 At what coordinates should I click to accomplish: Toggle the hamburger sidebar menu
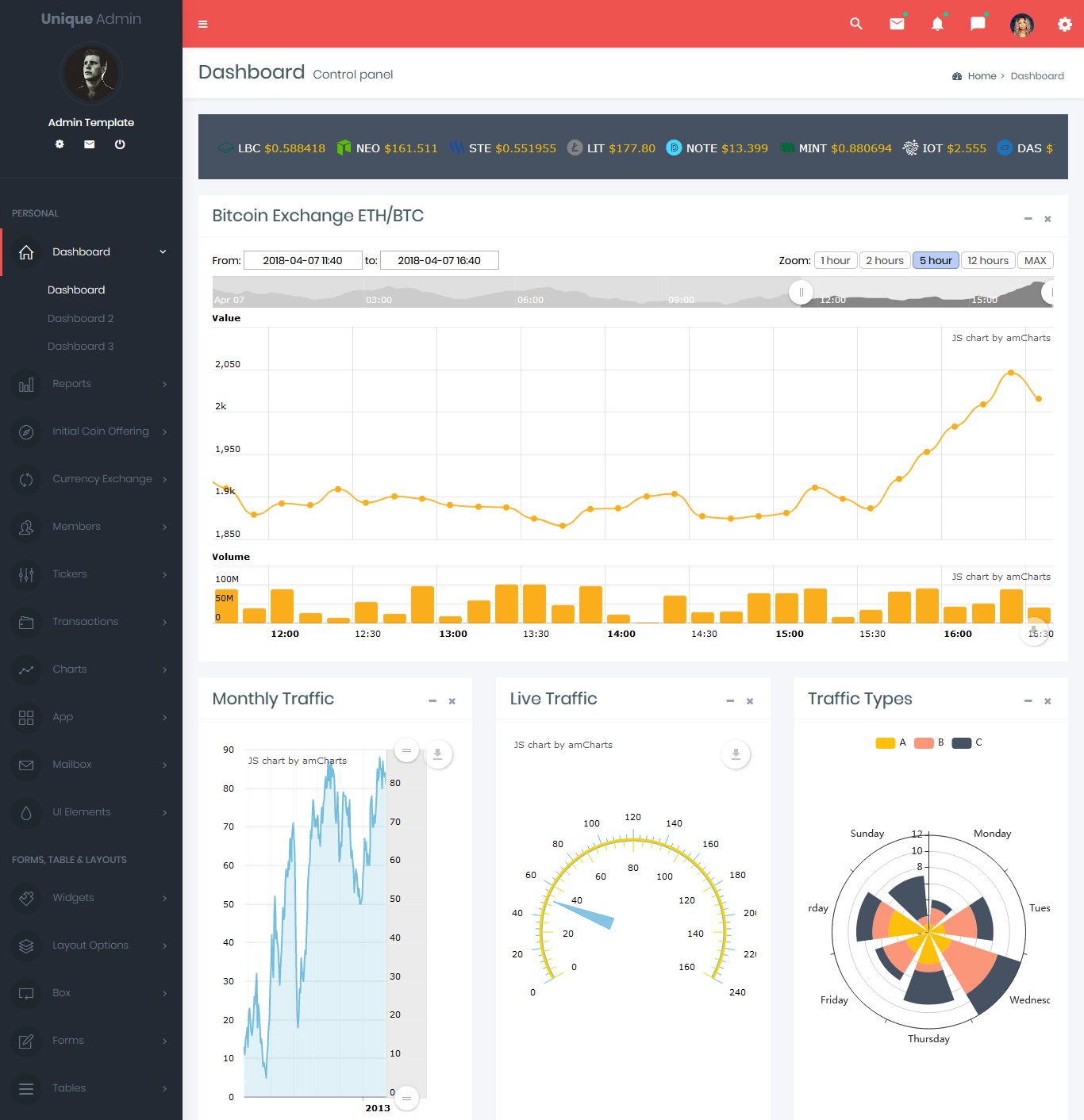pyautogui.click(x=202, y=24)
